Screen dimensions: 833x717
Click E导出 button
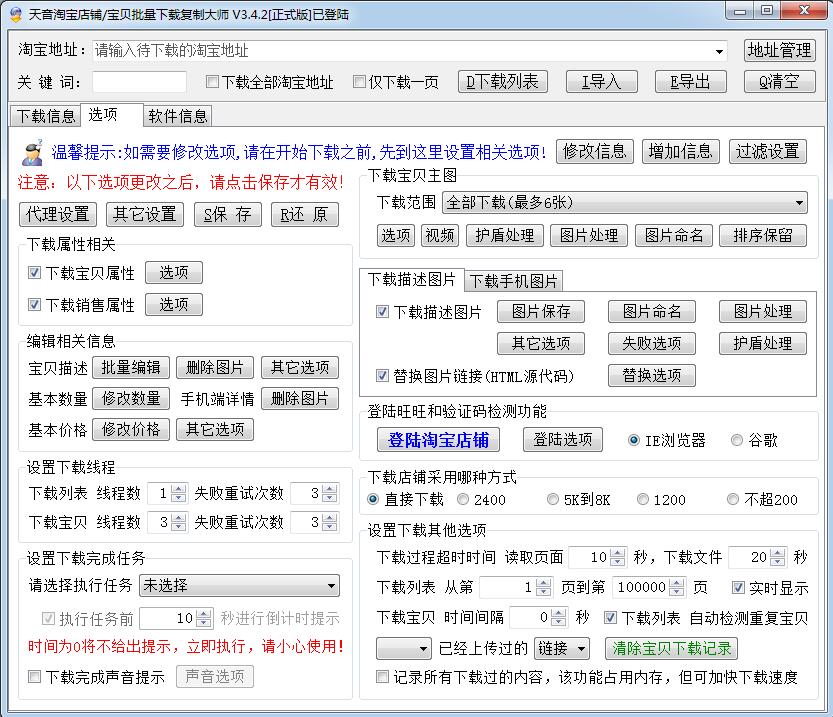pos(691,82)
